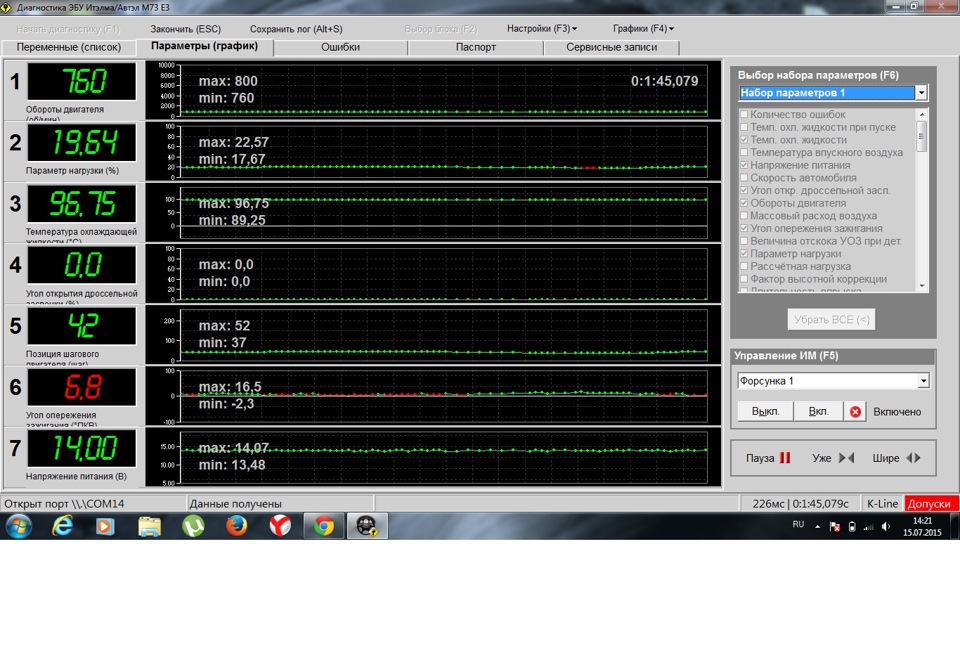Click the Вкл. actuator button
The height and width of the screenshot is (653, 960).
[818, 411]
